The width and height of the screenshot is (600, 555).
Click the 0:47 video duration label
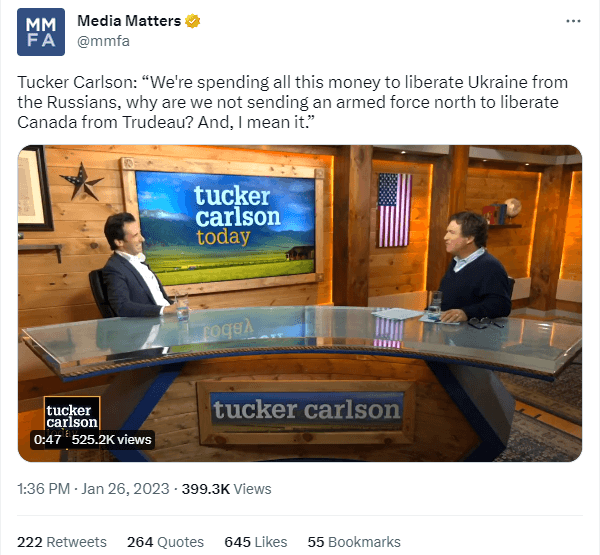pos(47,439)
